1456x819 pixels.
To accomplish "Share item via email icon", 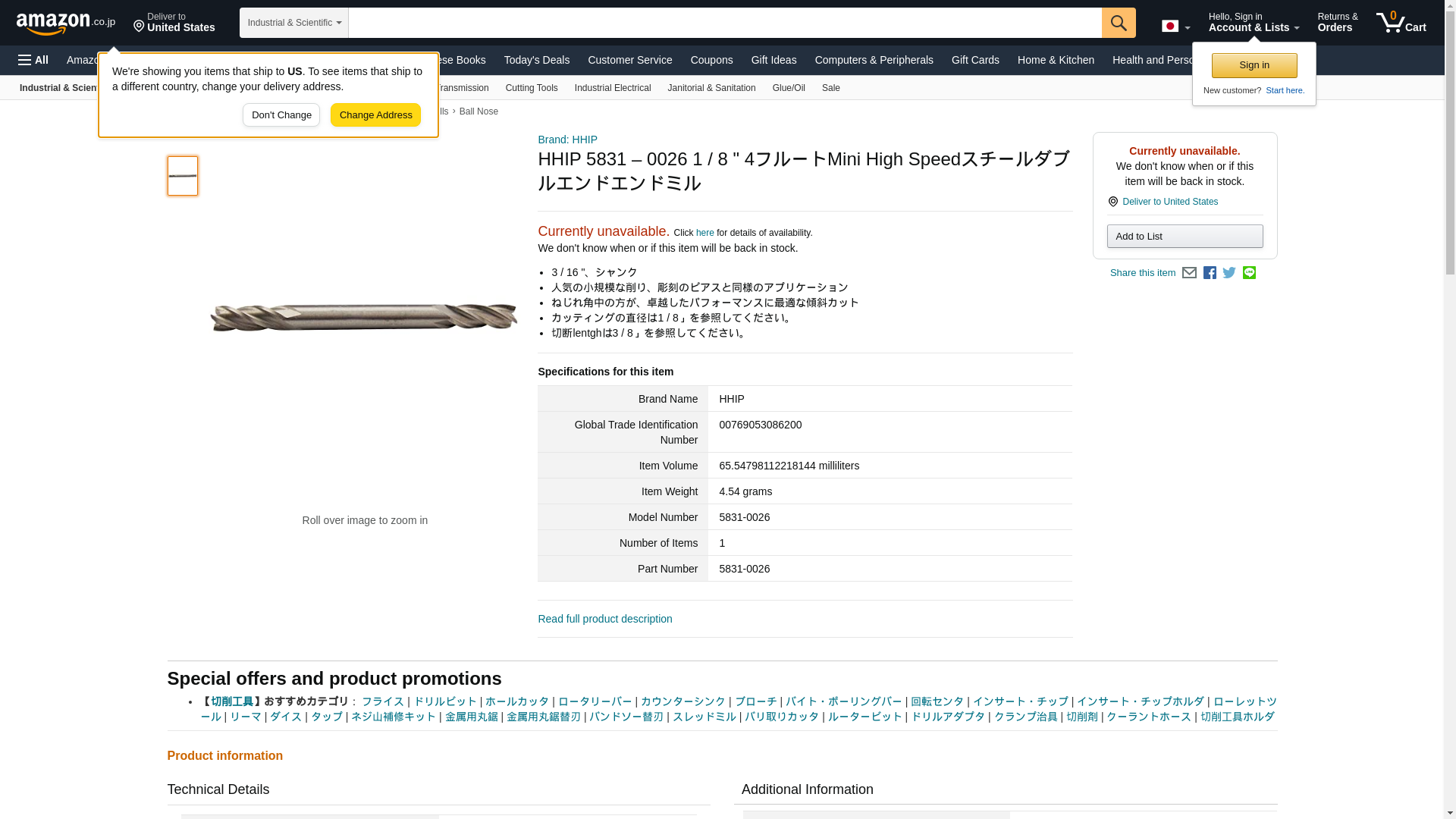I will point(1189,273).
